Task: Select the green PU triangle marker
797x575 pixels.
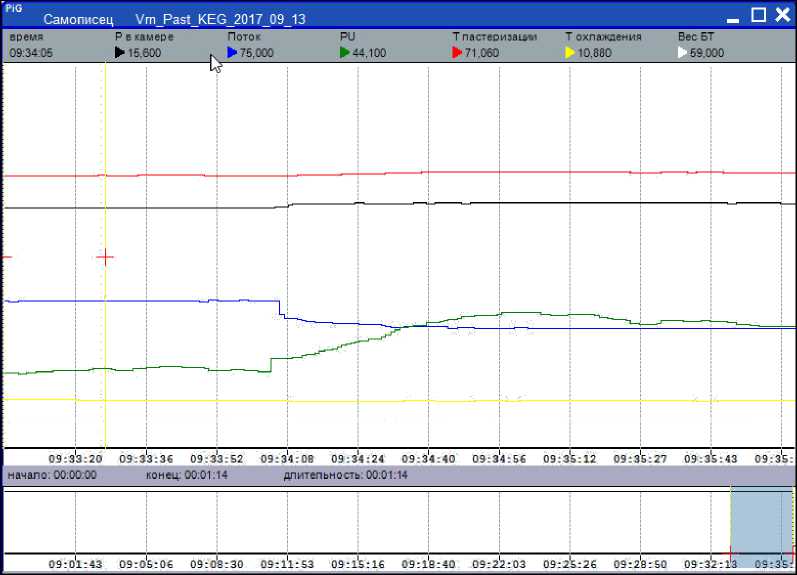Action: click(345, 53)
